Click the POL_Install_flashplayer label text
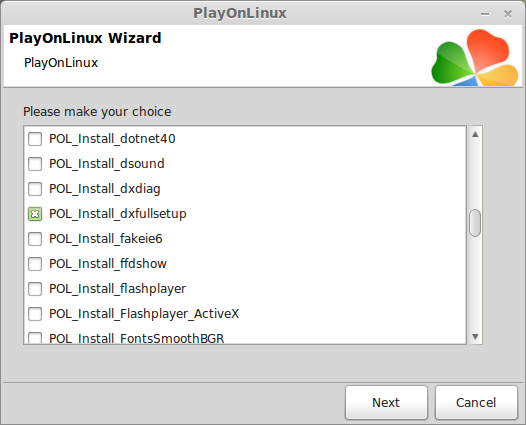 (117, 289)
